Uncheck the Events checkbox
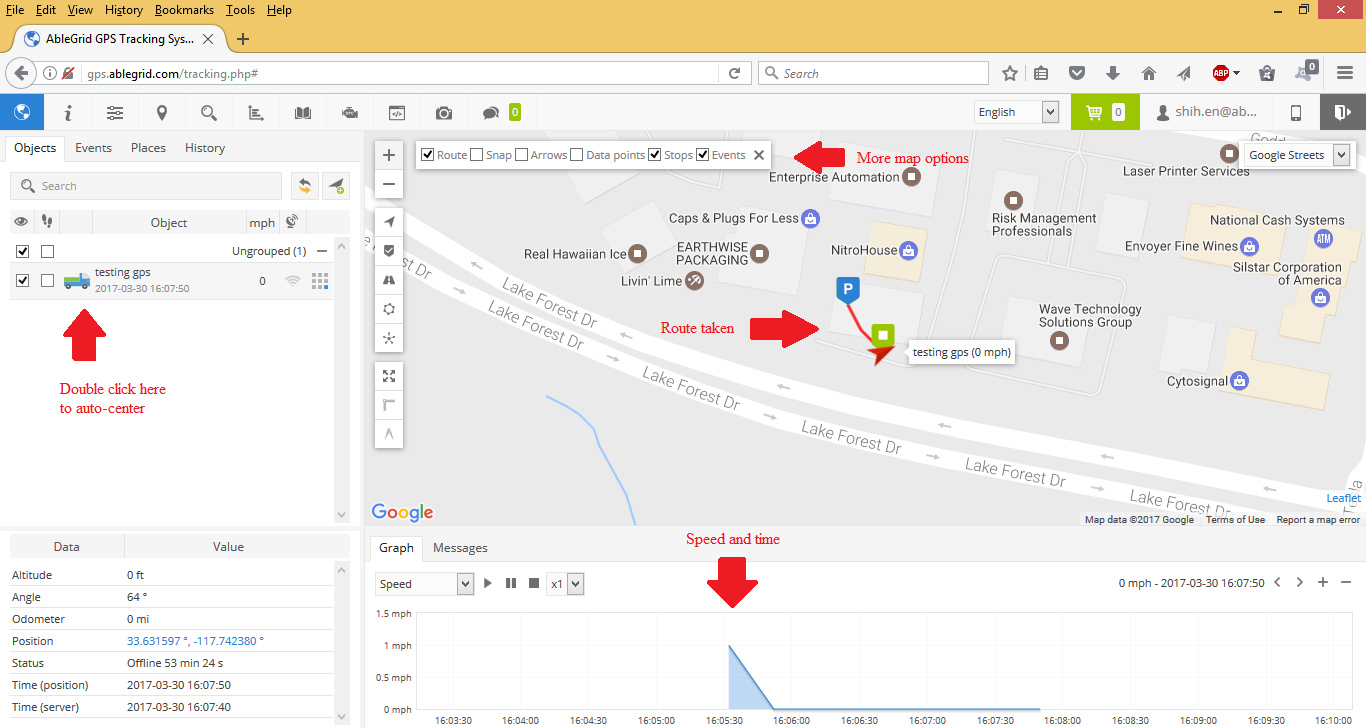 point(702,155)
